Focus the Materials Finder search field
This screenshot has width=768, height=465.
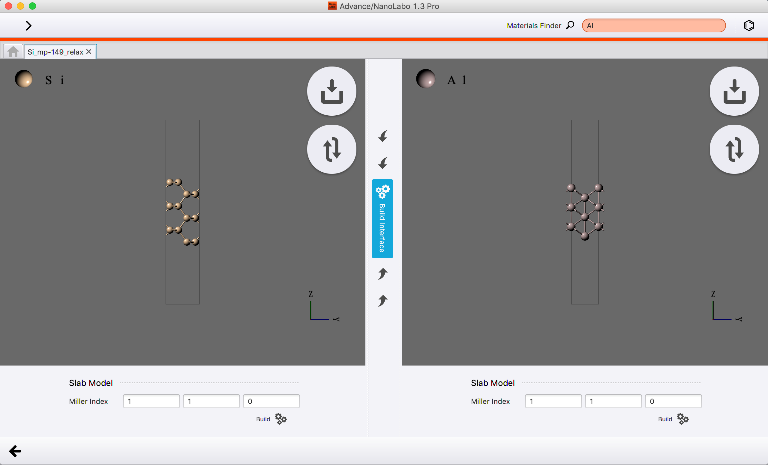pos(653,25)
